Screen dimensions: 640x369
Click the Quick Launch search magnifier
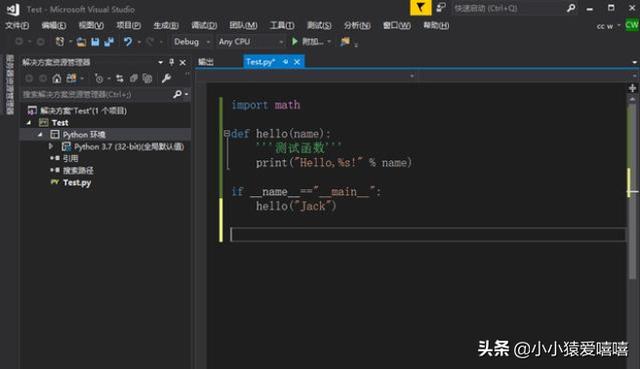571,8
